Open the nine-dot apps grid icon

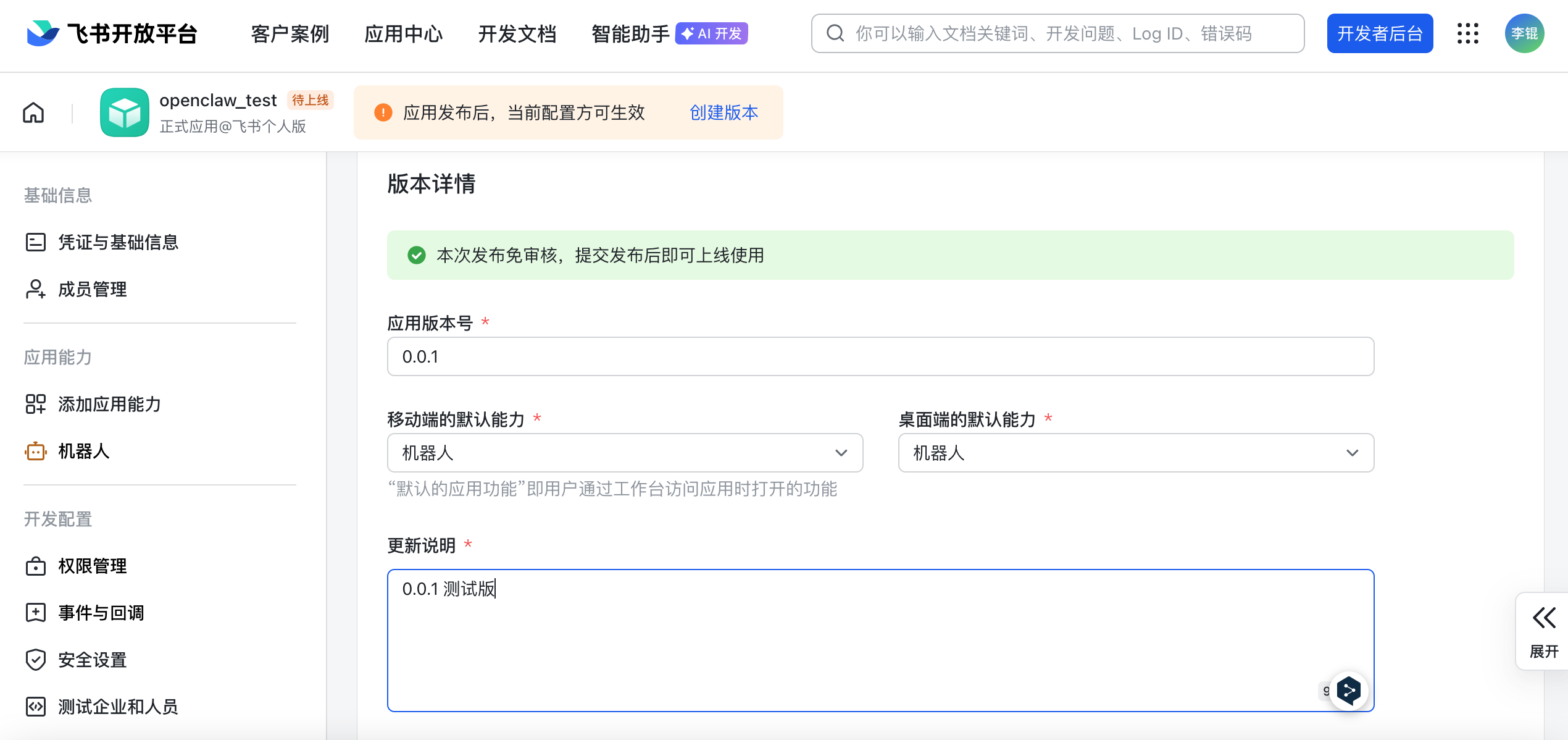pos(1467,33)
